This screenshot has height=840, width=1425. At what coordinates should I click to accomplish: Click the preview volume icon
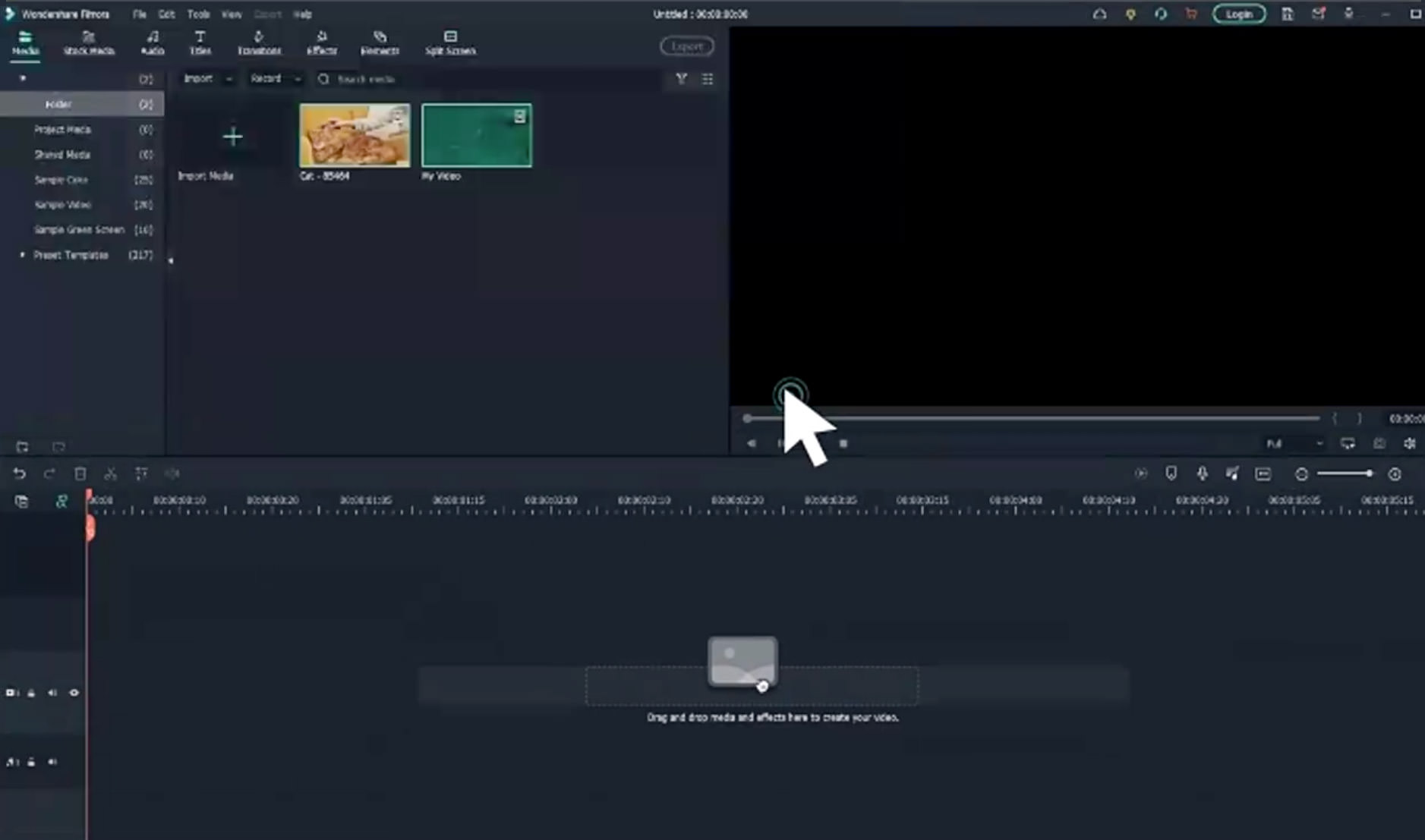[x=1410, y=444]
